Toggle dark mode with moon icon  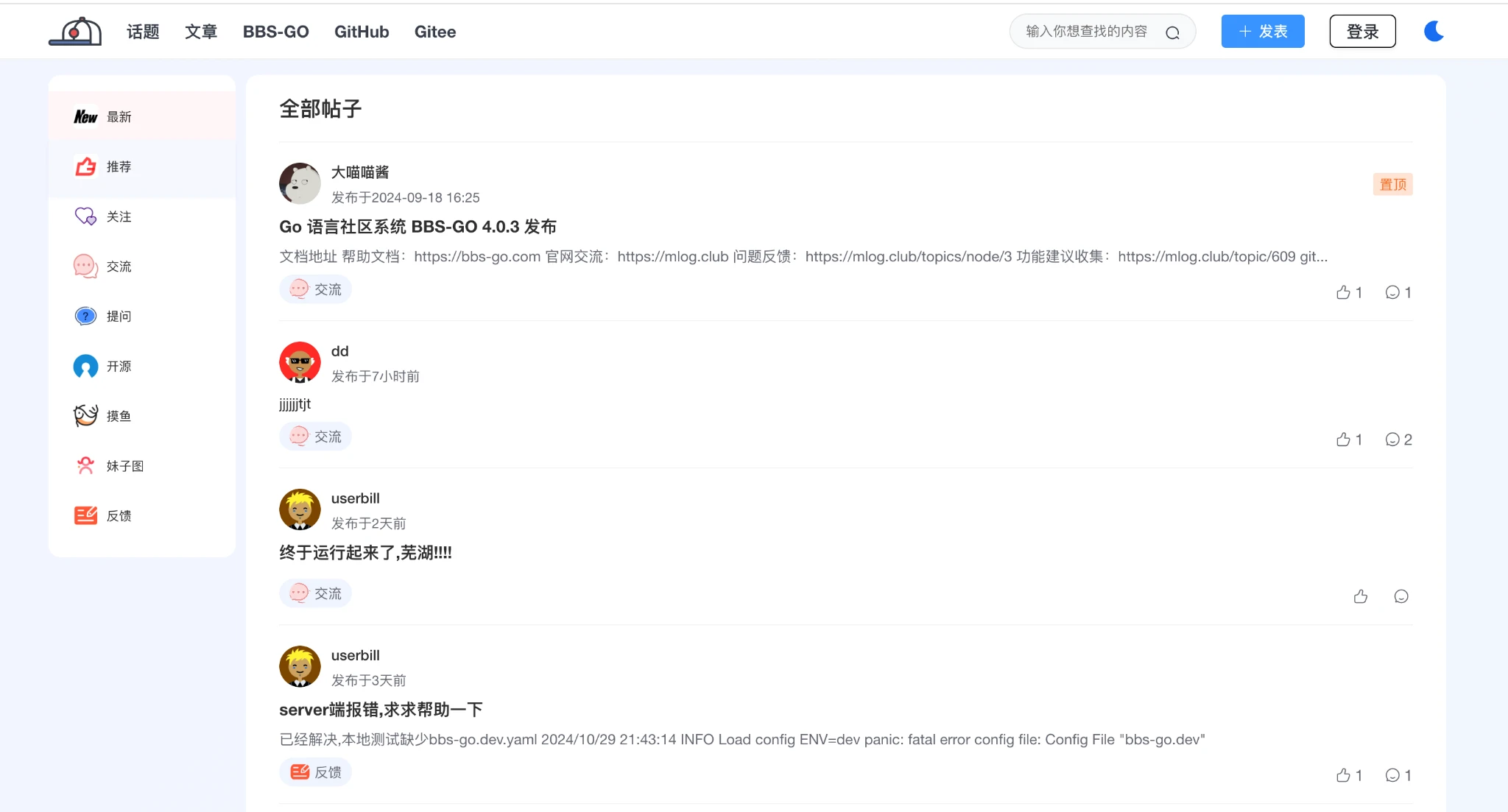pos(1433,31)
